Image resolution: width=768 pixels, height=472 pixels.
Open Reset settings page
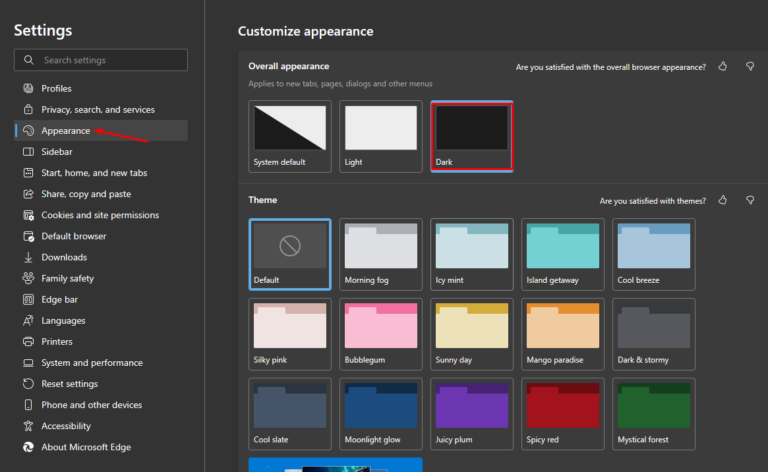pos(101,383)
